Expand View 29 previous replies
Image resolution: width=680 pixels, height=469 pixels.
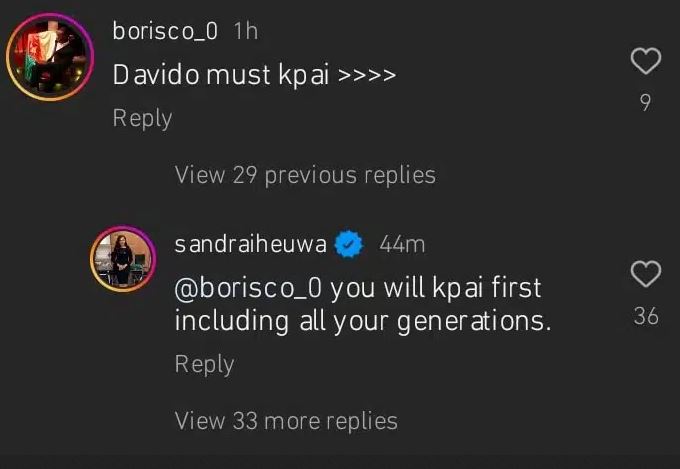pos(305,175)
